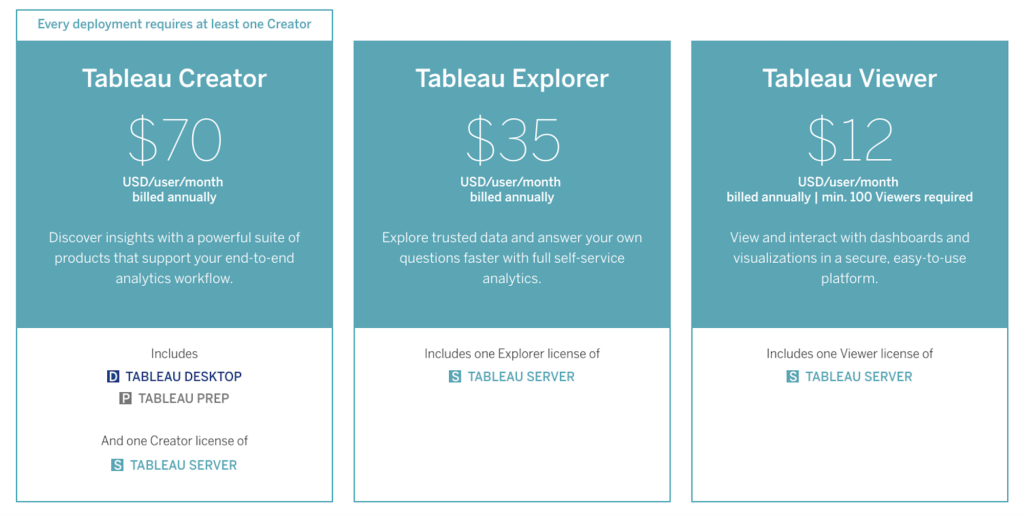Image resolution: width=1024 pixels, height=516 pixels.
Task: Click the 'Every deployment requires at least one Creator' banner
Action: click(174, 24)
